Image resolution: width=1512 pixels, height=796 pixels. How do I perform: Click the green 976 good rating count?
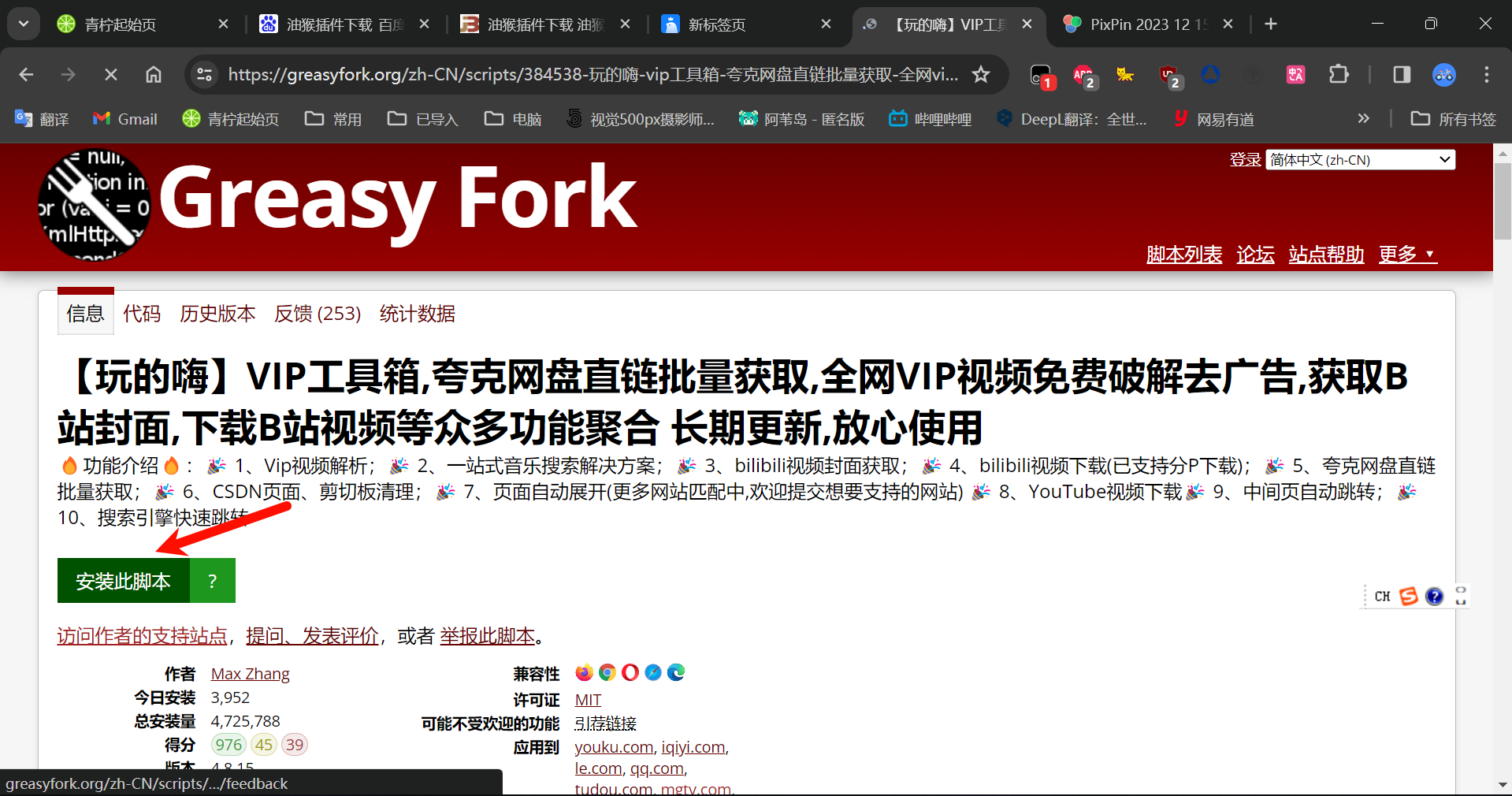point(228,745)
